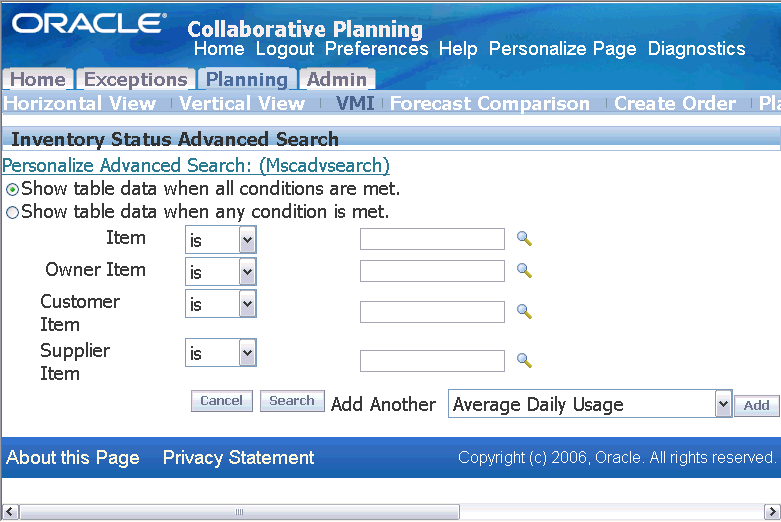Open the Help link

tap(458, 49)
